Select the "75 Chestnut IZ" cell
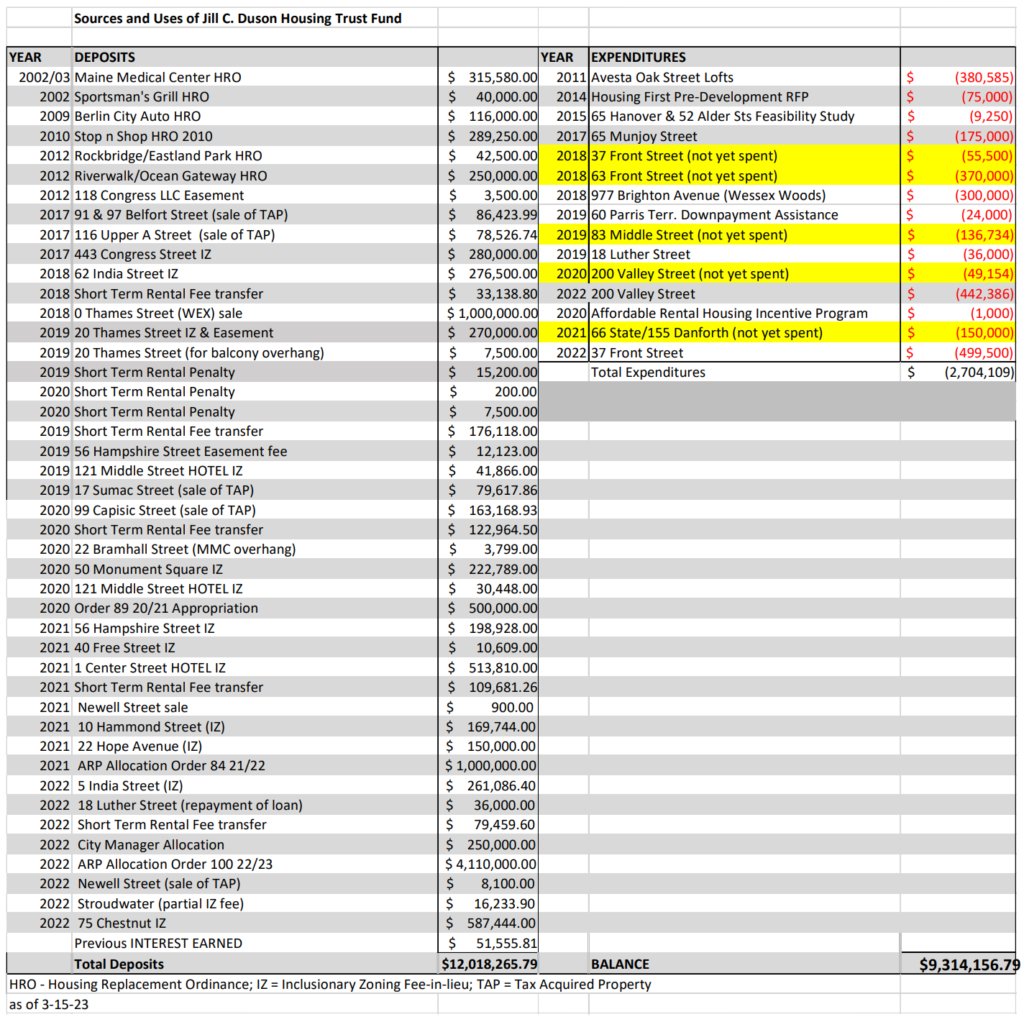Screen dimensions: 1024x1022 (121, 923)
